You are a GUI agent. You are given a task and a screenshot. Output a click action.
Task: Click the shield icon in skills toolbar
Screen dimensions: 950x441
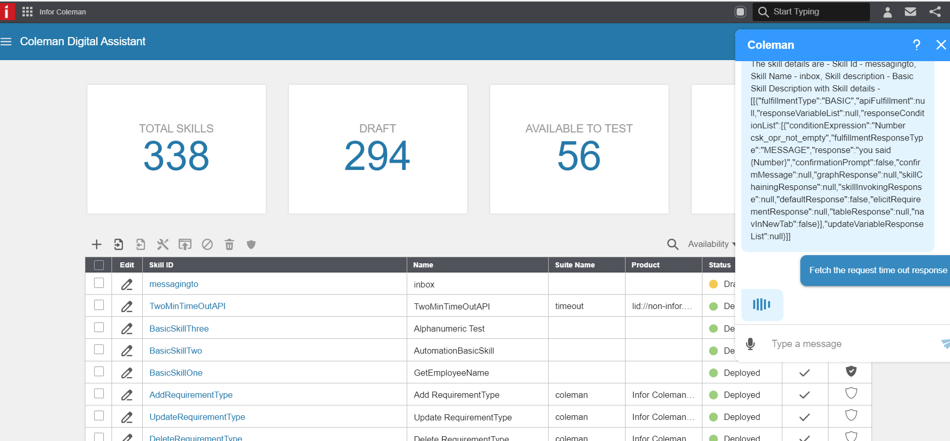tap(251, 244)
